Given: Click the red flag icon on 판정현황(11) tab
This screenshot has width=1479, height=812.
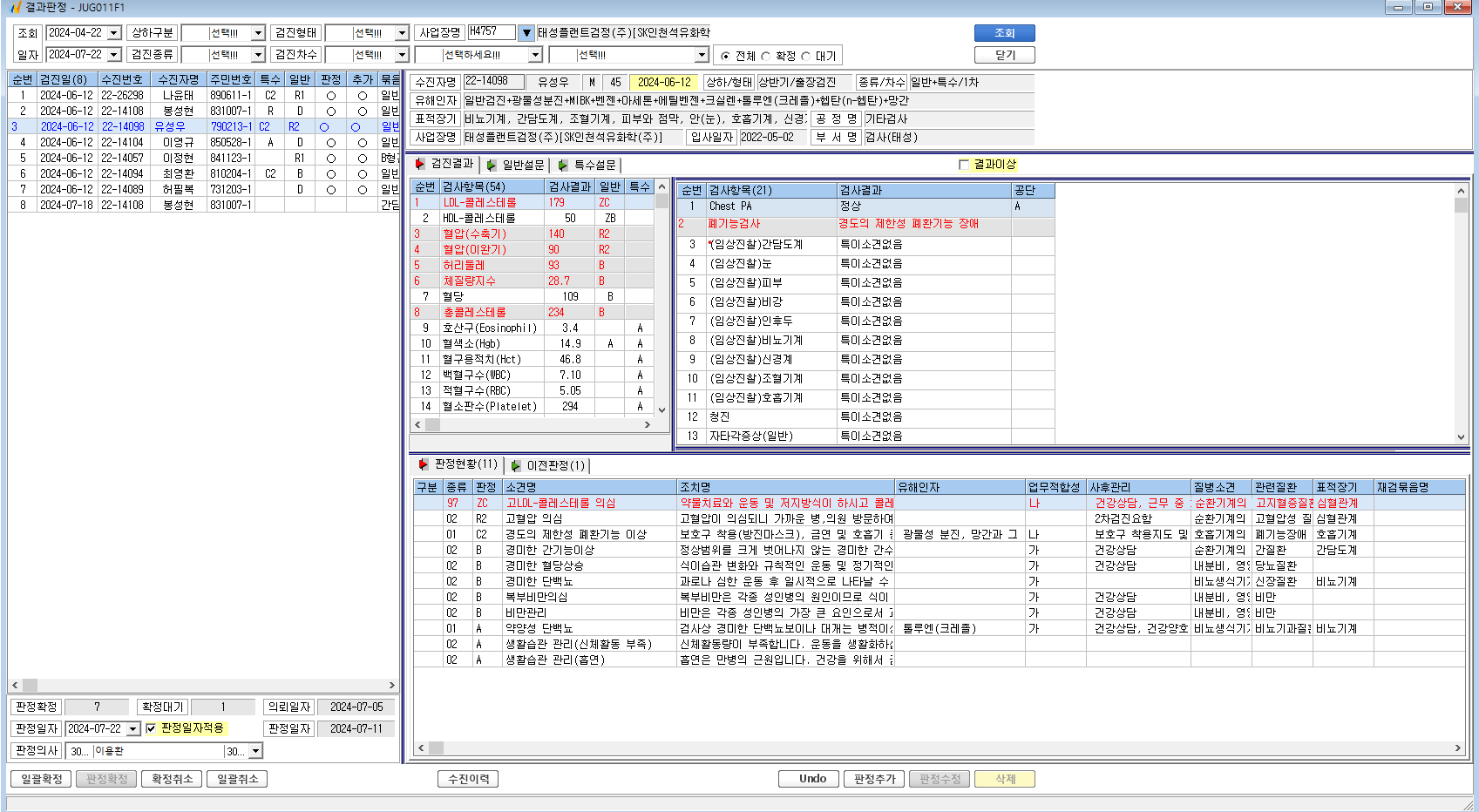Looking at the screenshot, I should (424, 464).
